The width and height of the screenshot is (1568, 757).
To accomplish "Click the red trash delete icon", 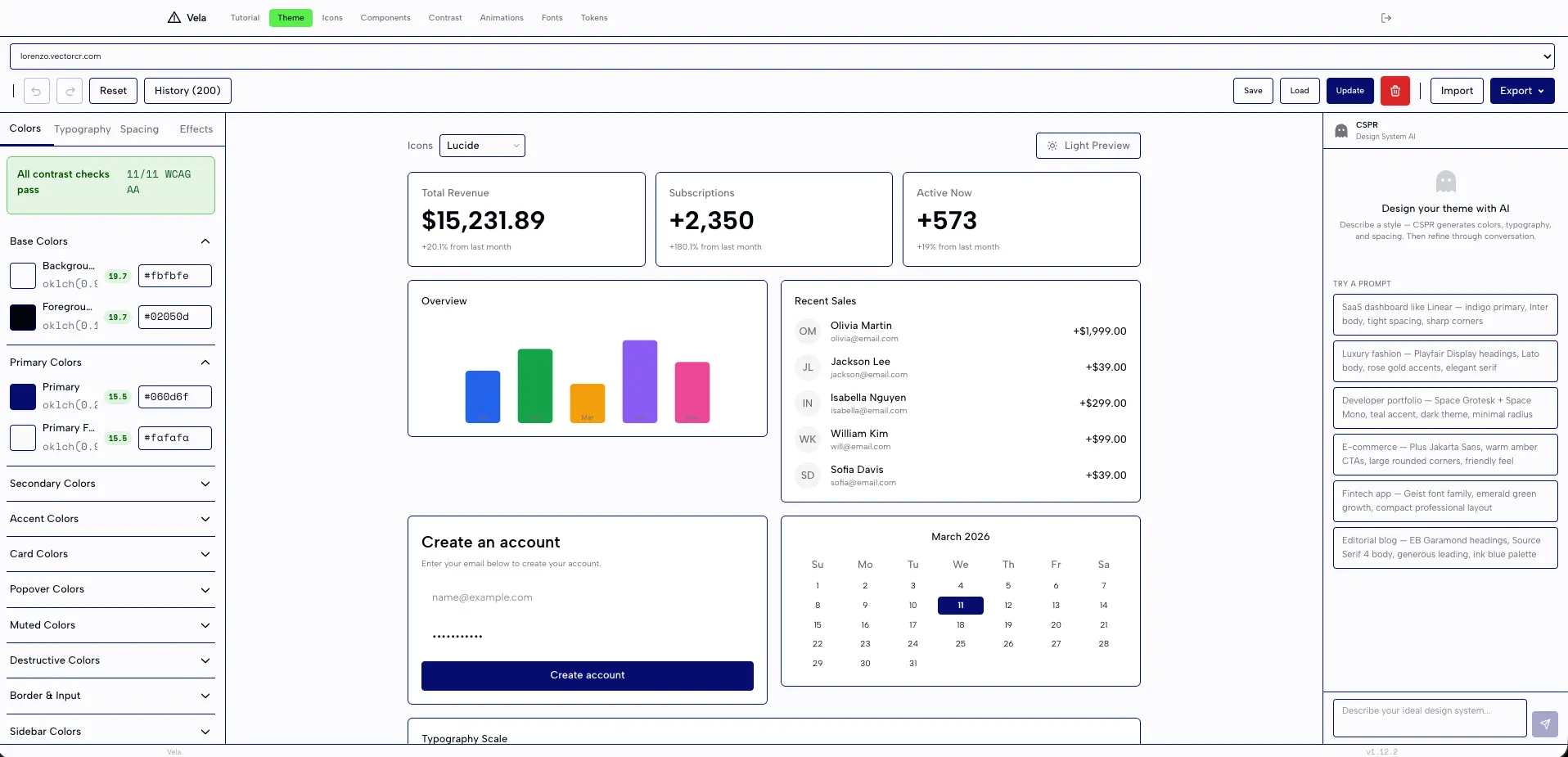I will (x=1395, y=91).
